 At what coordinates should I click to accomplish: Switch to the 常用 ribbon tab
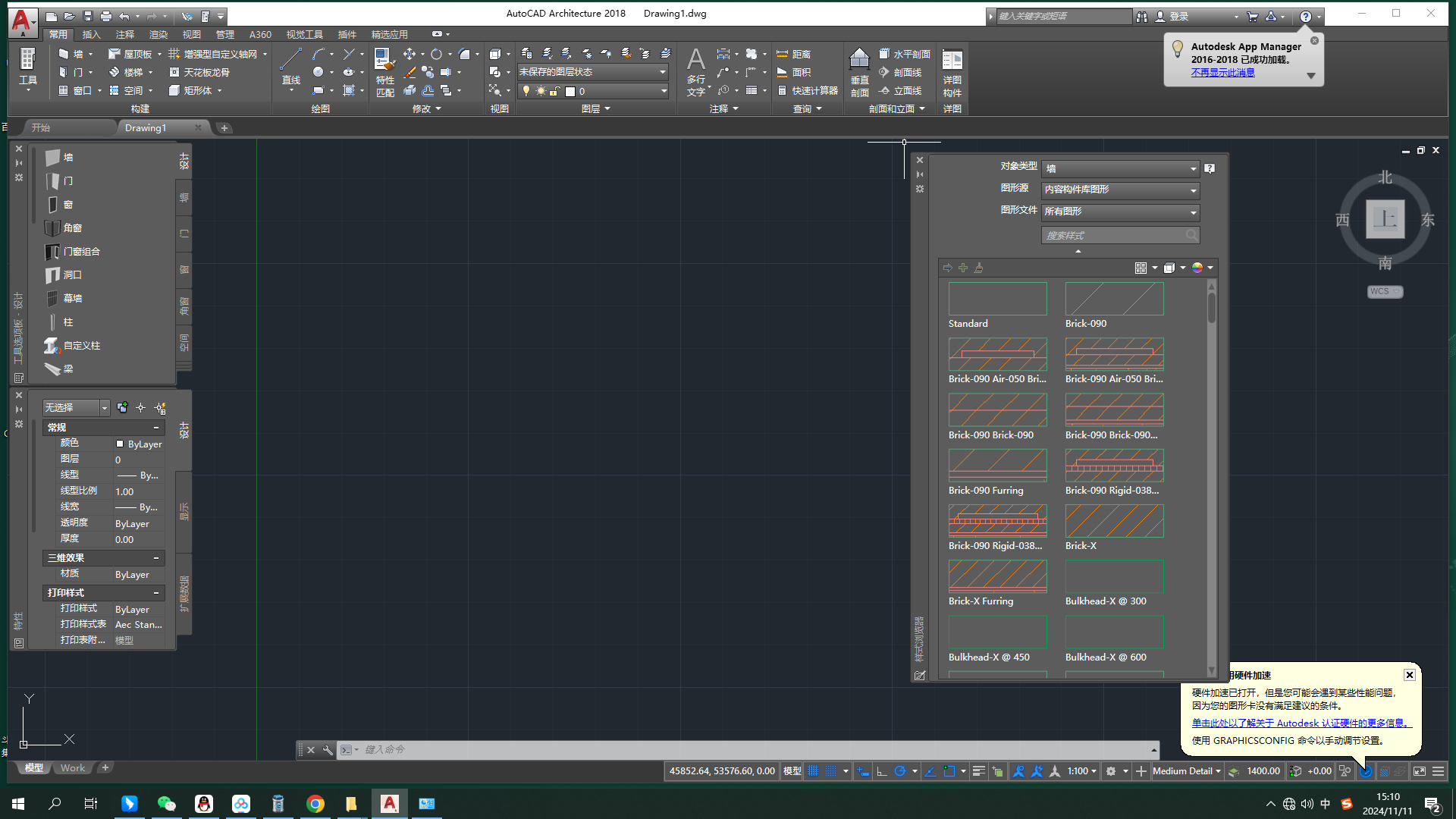(58, 33)
